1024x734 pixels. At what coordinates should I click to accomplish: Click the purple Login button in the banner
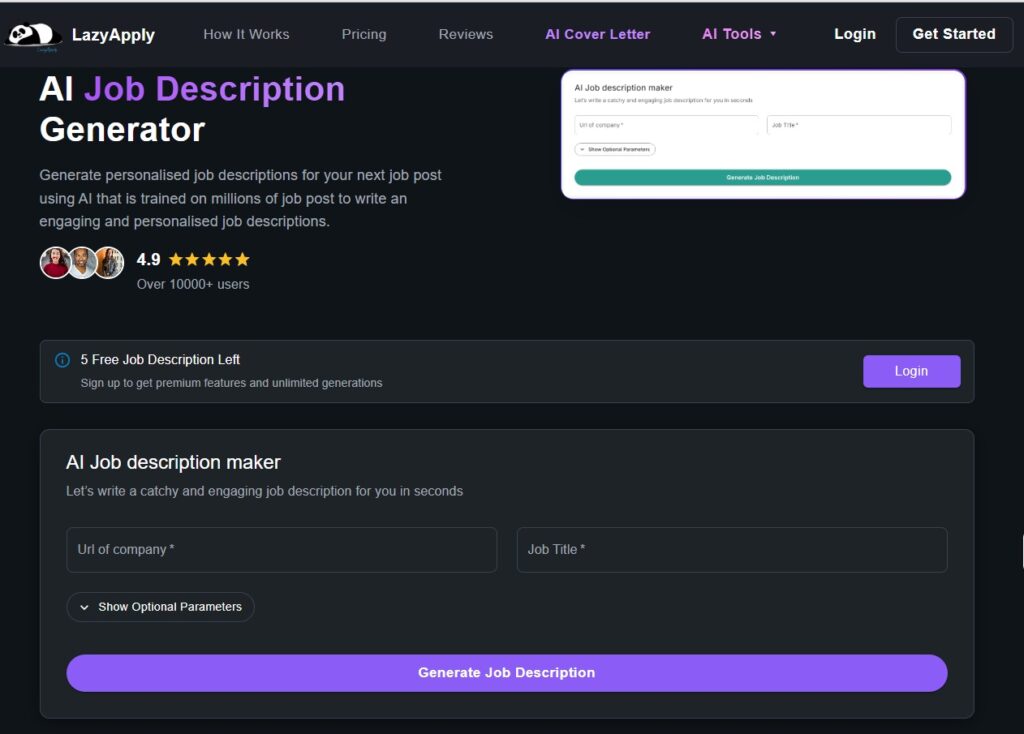point(911,371)
